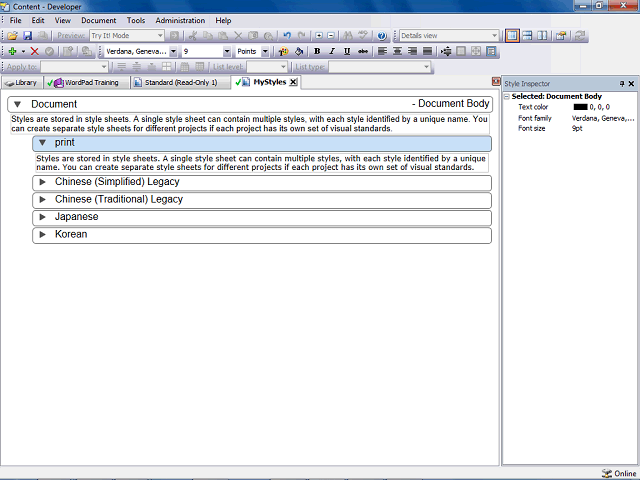Toggle Underline formatting

pyautogui.click(x=347, y=51)
